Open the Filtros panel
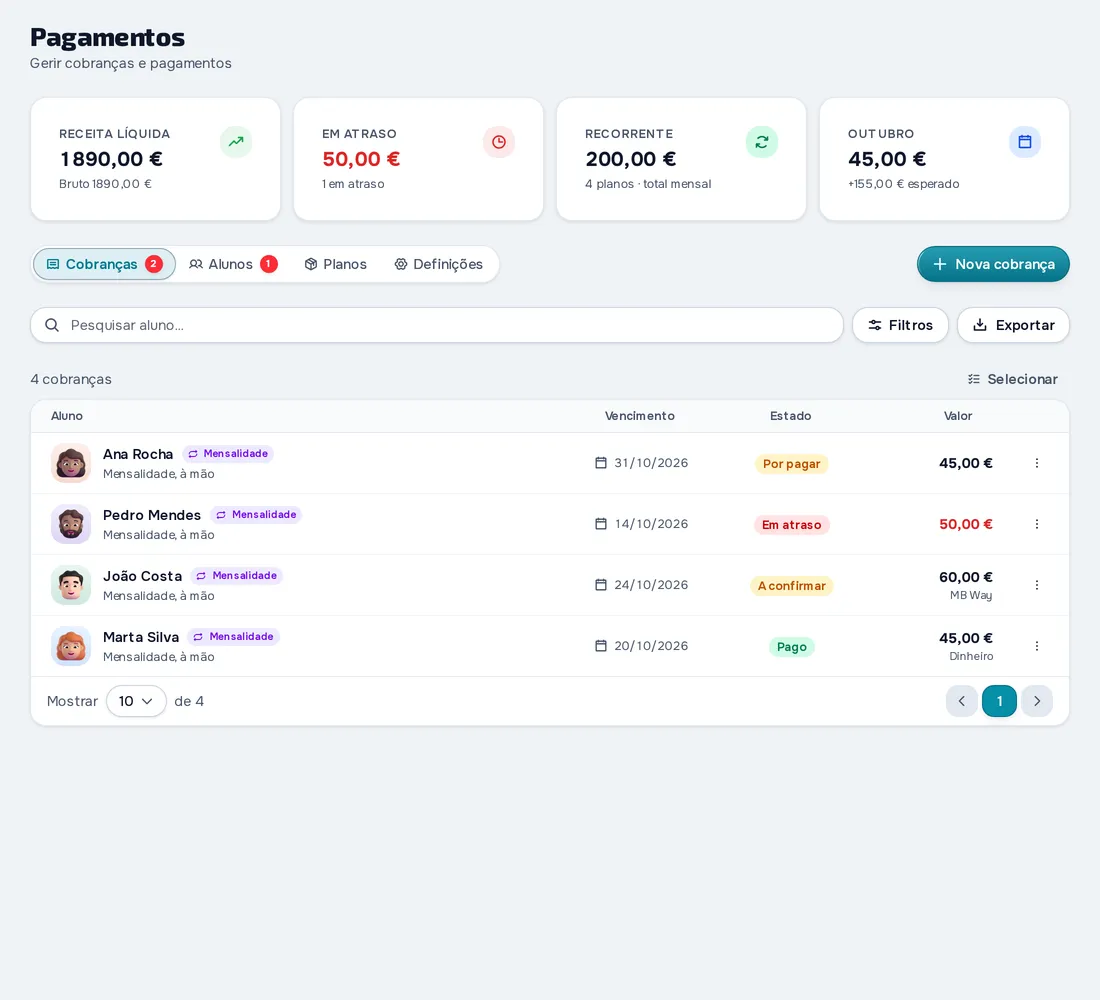This screenshot has width=1100, height=1000. pyautogui.click(x=900, y=325)
